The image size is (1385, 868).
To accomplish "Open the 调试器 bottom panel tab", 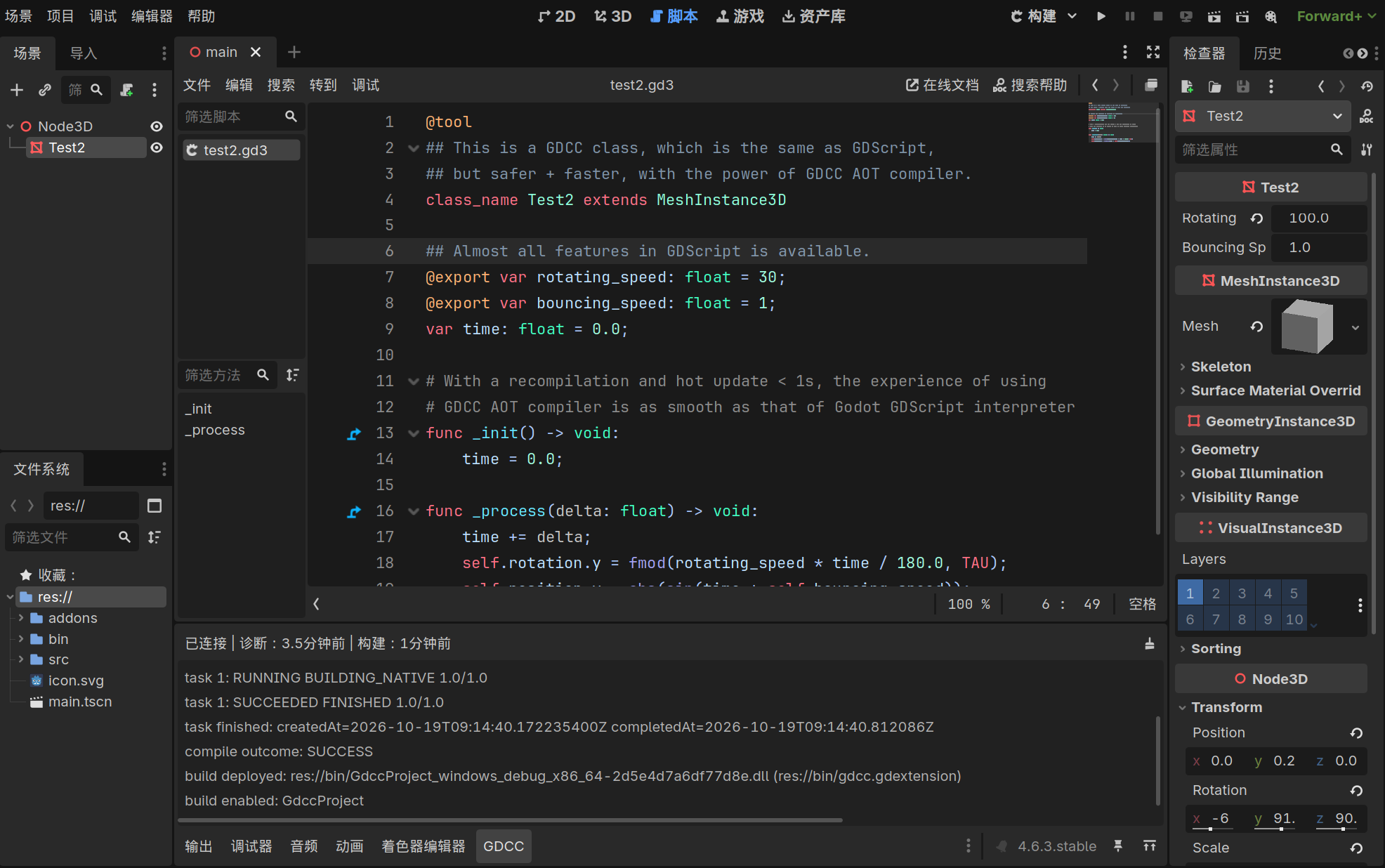I will coord(251,846).
